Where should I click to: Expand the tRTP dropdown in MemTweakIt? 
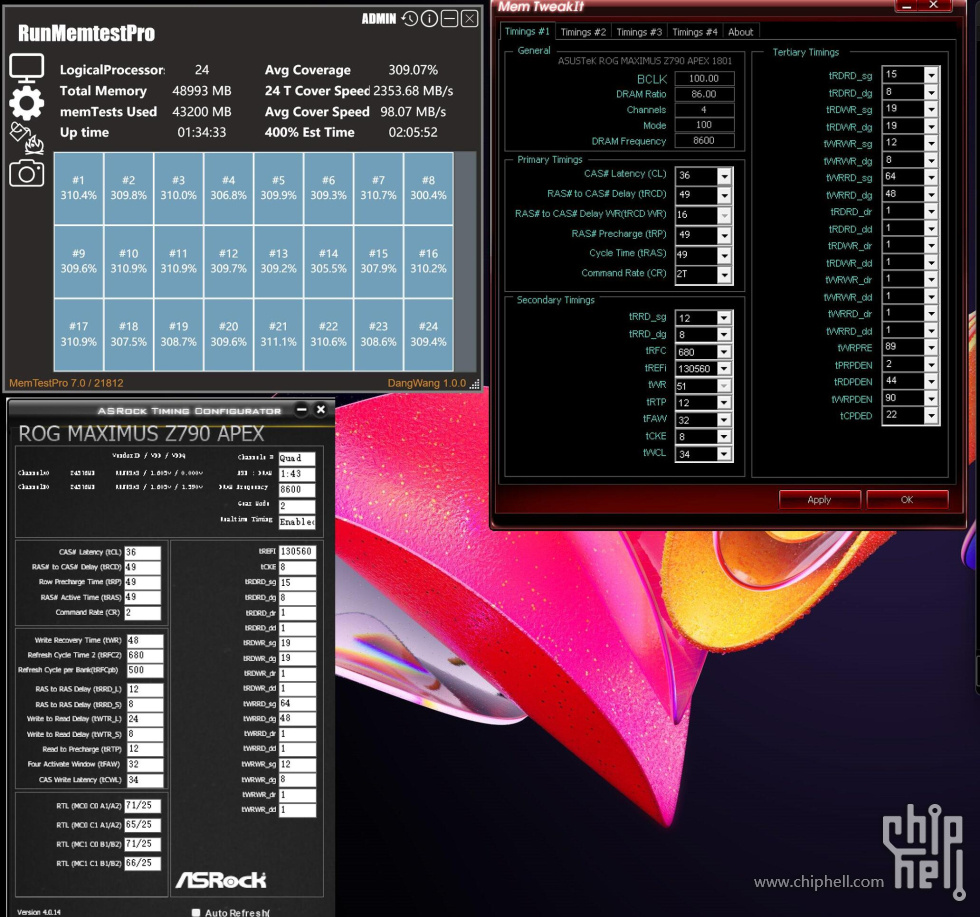tap(724, 403)
